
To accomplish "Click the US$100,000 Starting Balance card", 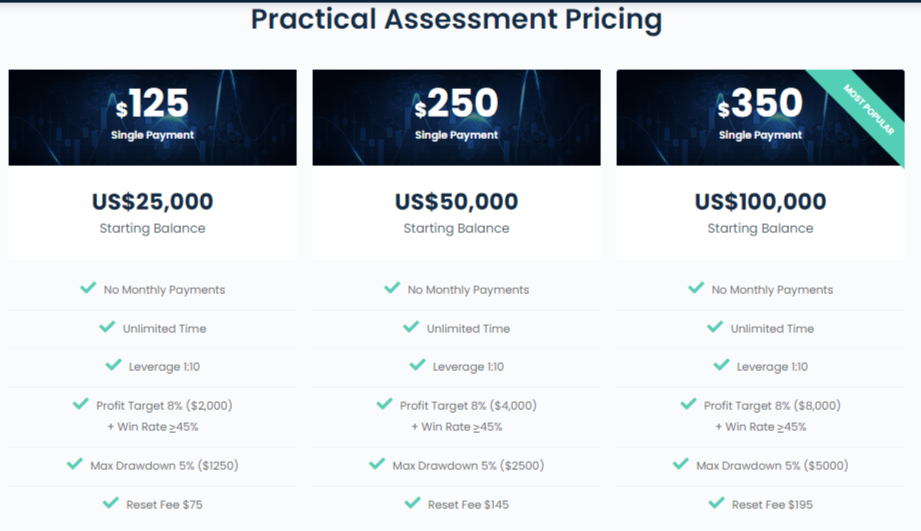I will (x=761, y=212).
